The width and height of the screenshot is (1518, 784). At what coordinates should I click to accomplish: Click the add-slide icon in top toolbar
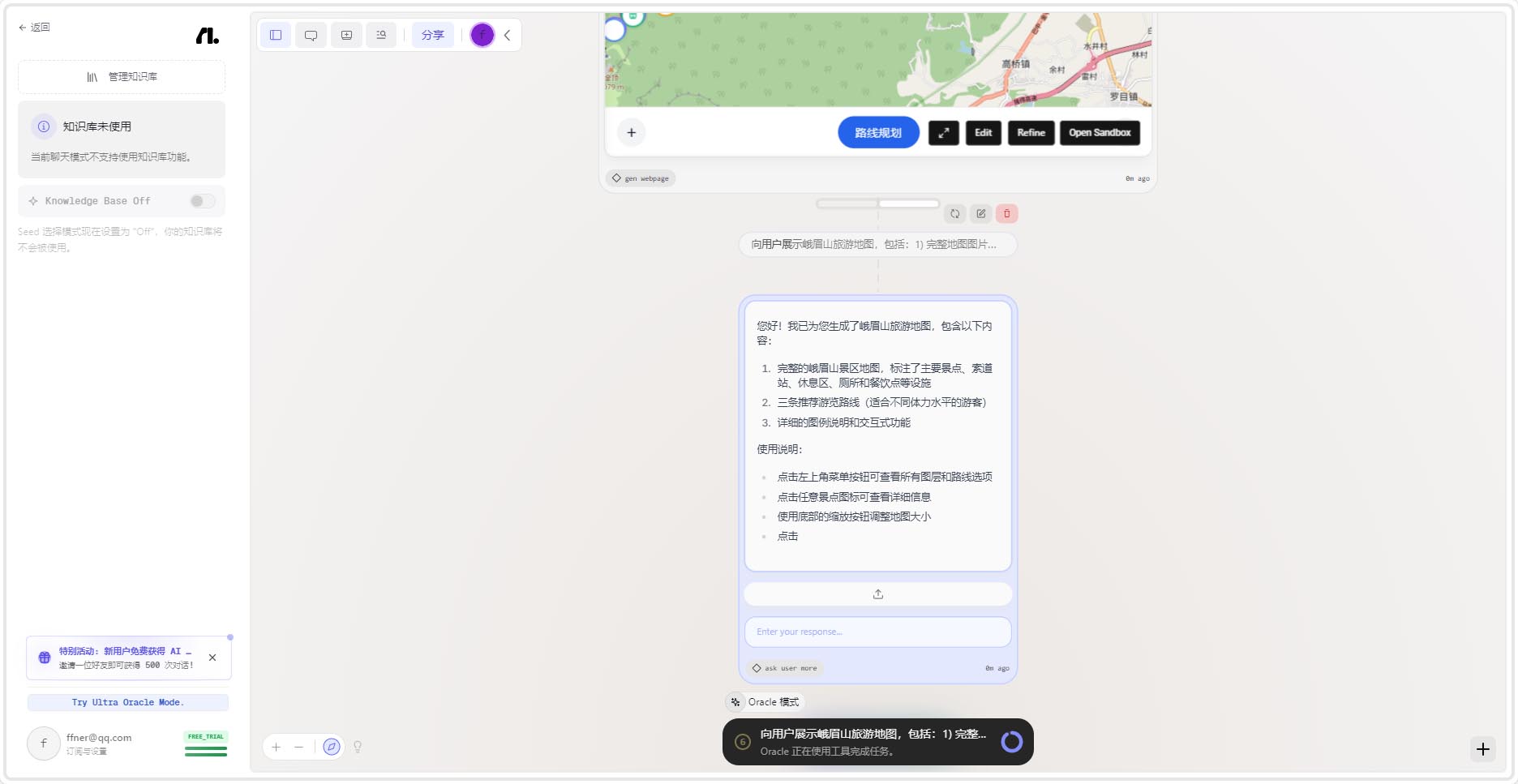(346, 35)
